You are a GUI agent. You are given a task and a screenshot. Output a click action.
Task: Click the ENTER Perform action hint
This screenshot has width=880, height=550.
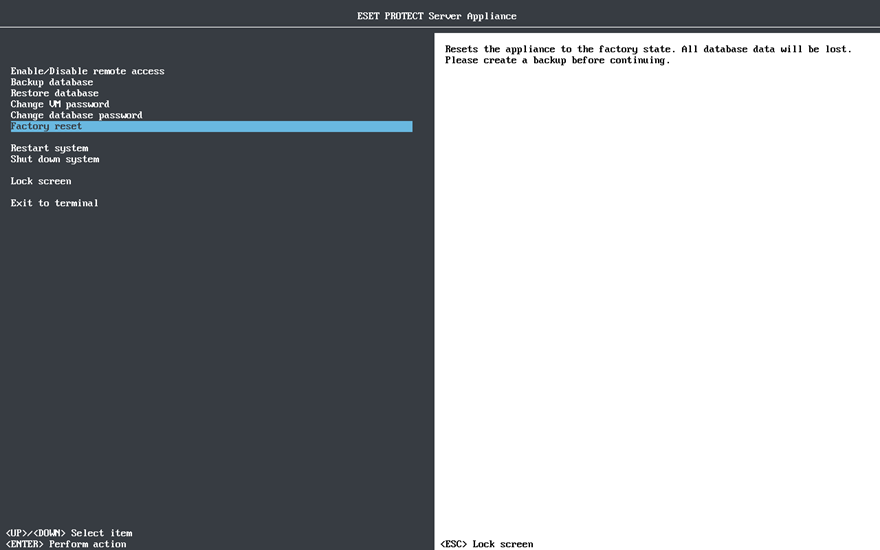[x=66, y=544]
